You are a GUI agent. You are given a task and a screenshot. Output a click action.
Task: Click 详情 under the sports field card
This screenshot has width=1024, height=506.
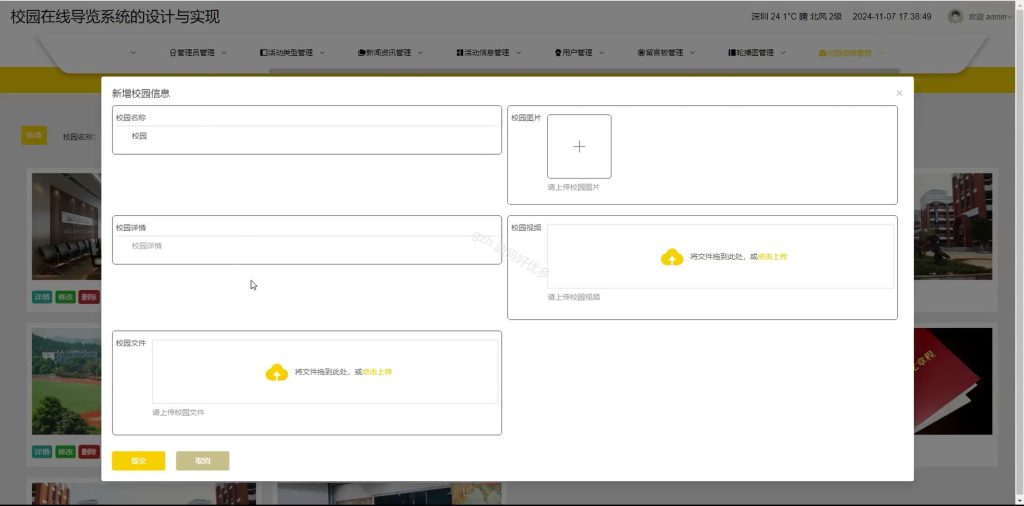pos(42,452)
